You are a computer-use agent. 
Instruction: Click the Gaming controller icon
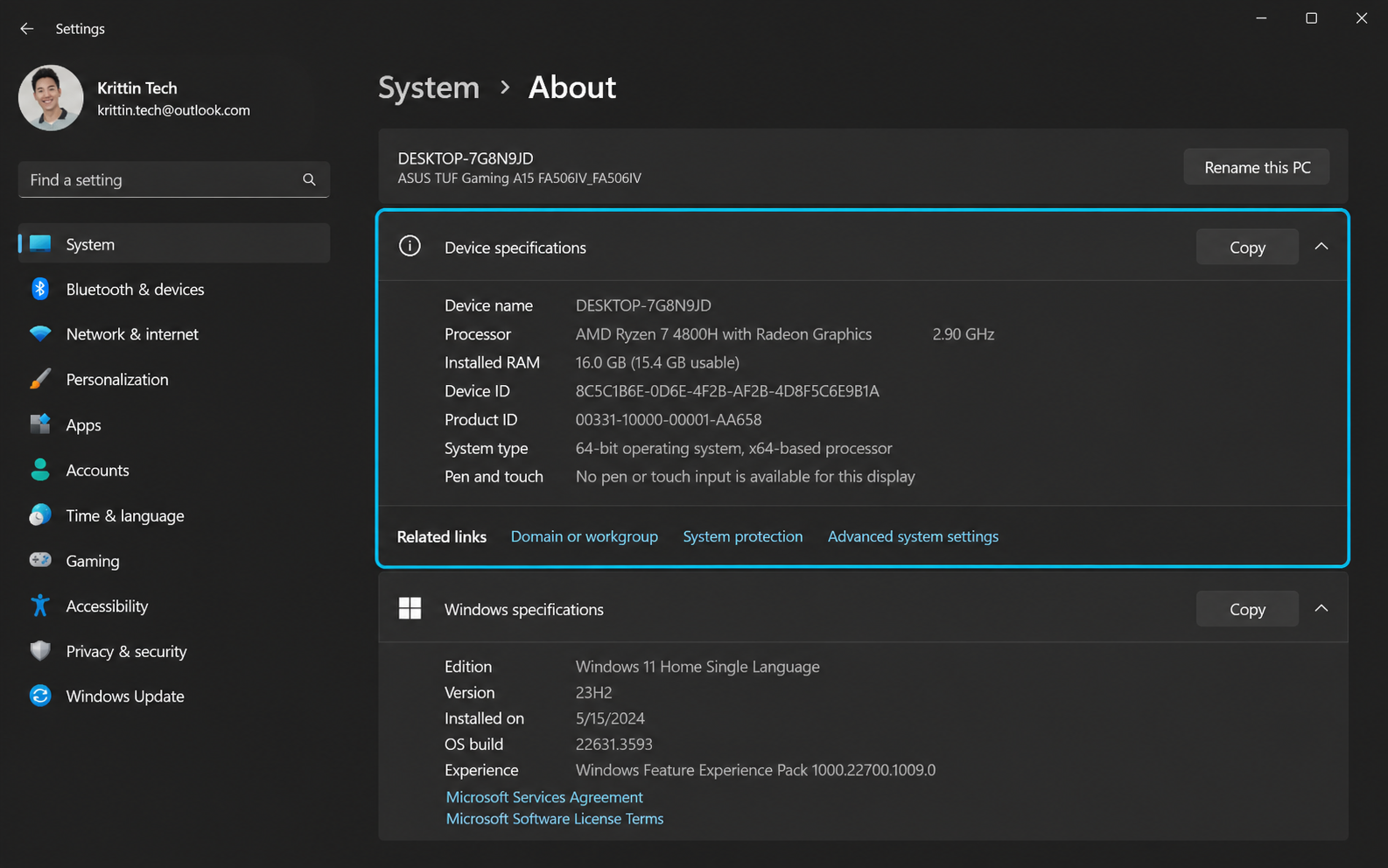(40, 560)
